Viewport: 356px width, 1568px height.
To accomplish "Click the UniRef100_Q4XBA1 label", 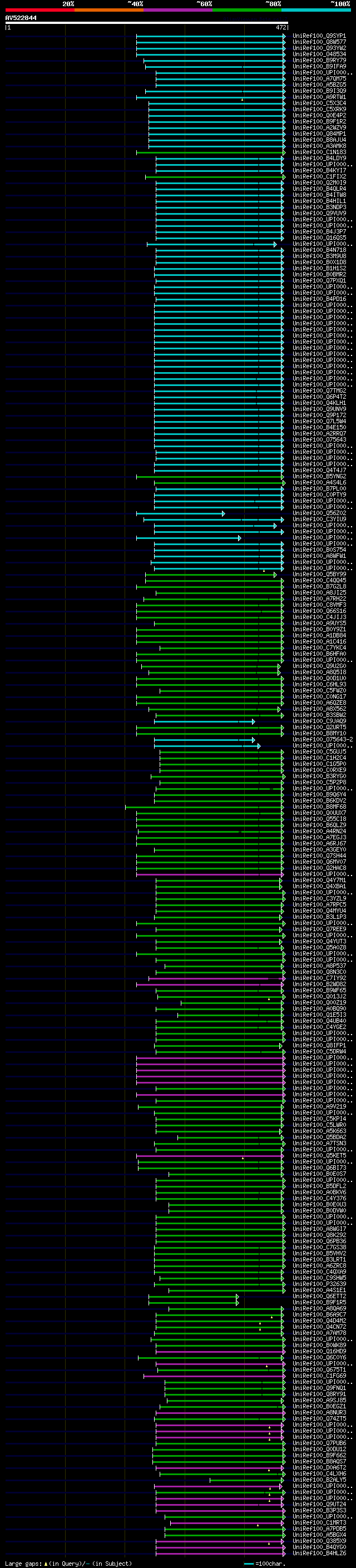I will pos(319,886).
